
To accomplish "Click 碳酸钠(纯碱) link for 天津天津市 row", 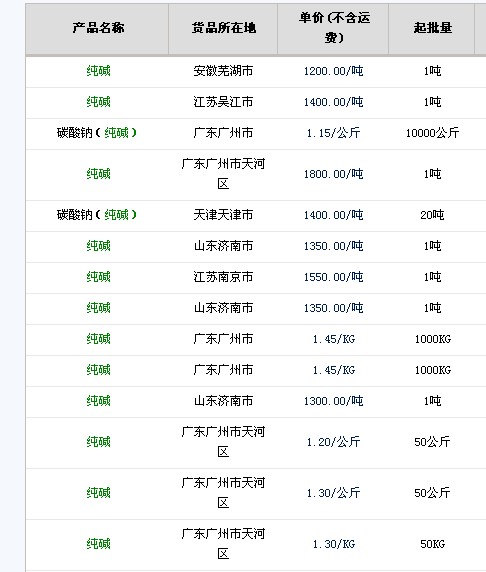I will pyautogui.click(x=97, y=215).
